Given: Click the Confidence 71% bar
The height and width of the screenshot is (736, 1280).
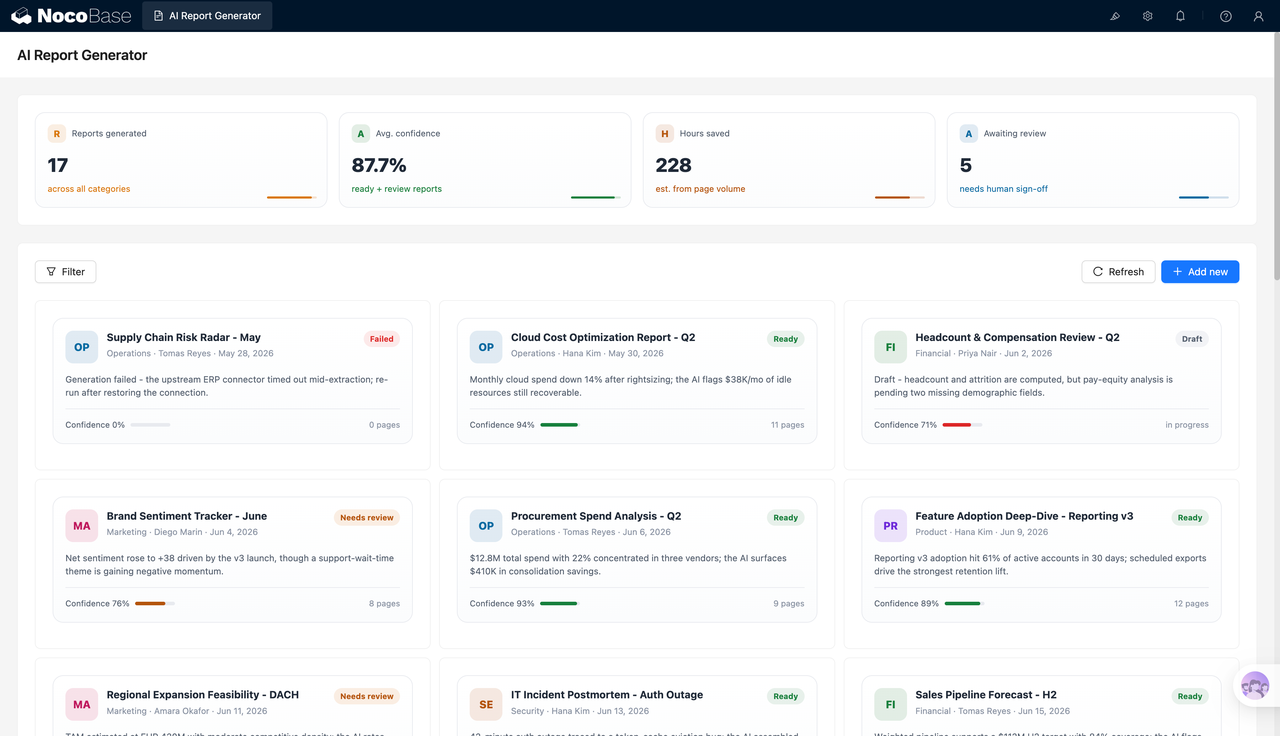Looking at the screenshot, I should (x=962, y=425).
